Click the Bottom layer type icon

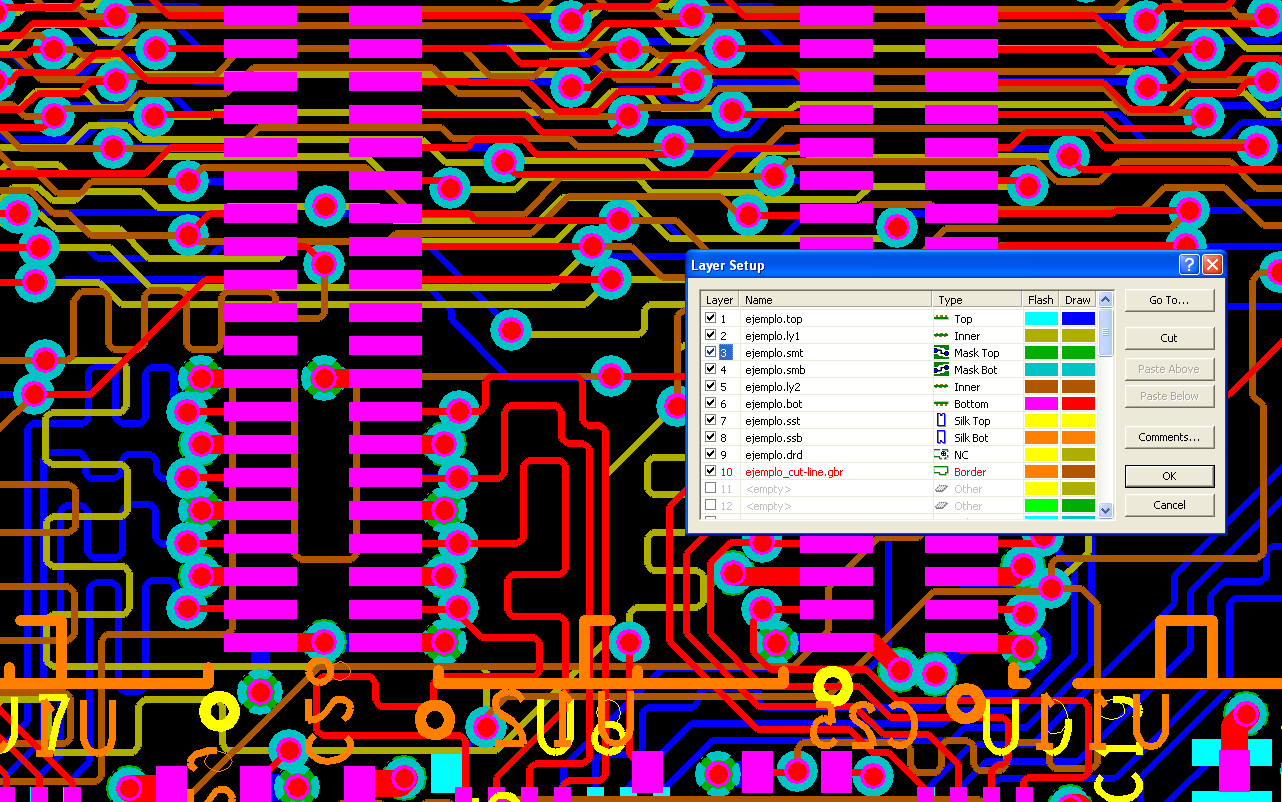point(940,404)
